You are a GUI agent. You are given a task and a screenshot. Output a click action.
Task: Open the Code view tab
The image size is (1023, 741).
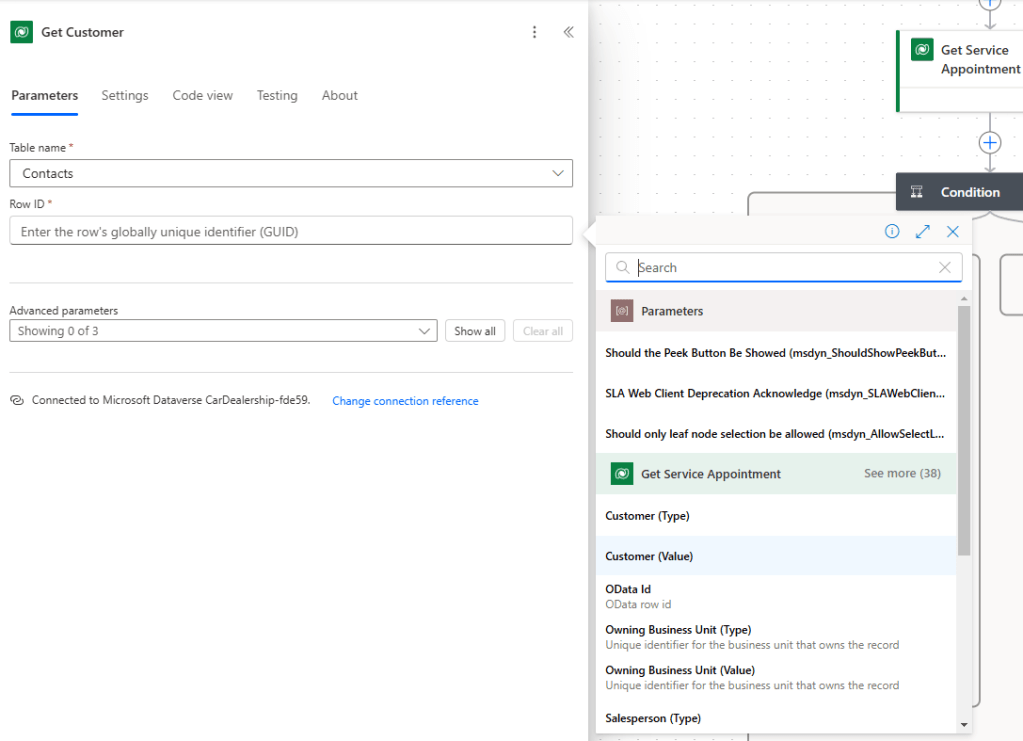point(202,96)
